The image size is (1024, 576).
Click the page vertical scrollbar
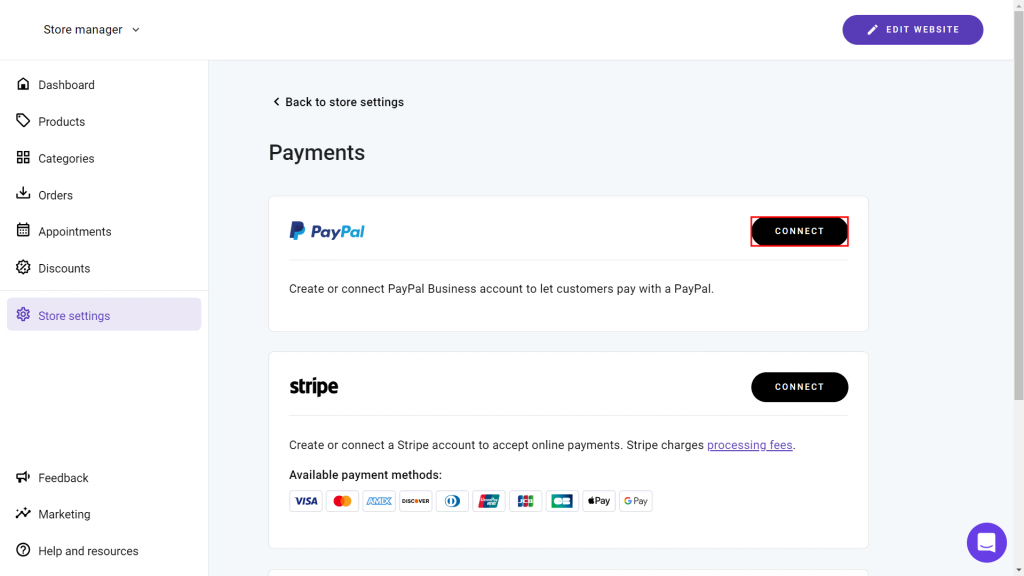pos(1017,200)
